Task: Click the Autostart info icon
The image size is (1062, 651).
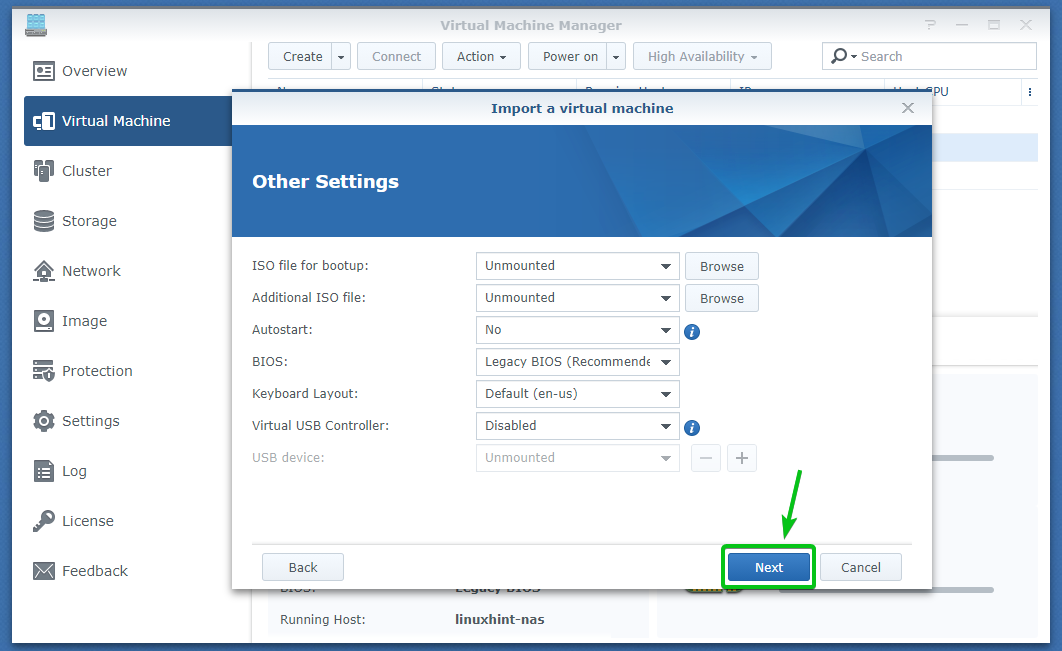Action: [692, 332]
